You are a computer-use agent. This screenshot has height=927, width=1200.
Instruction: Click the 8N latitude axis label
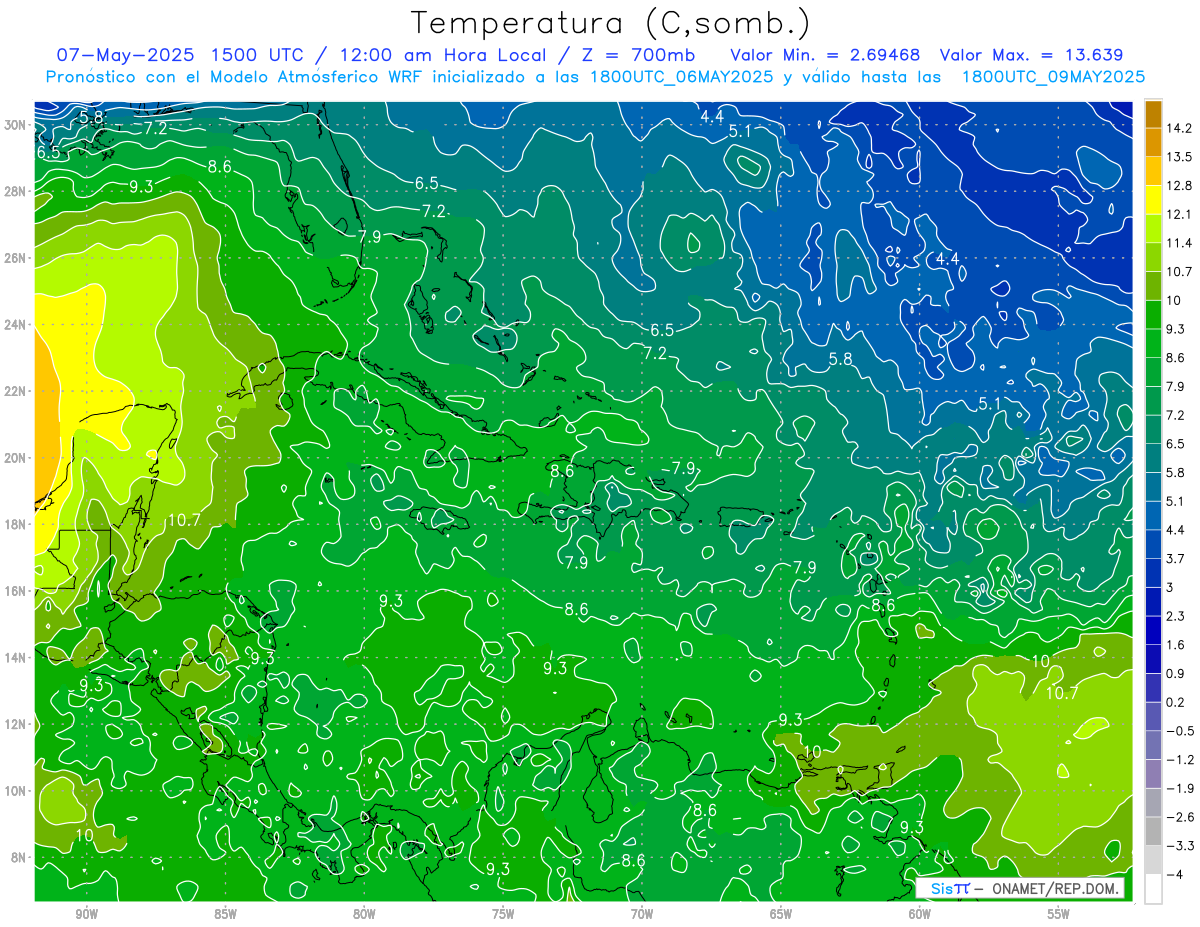(x=19, y=857)
